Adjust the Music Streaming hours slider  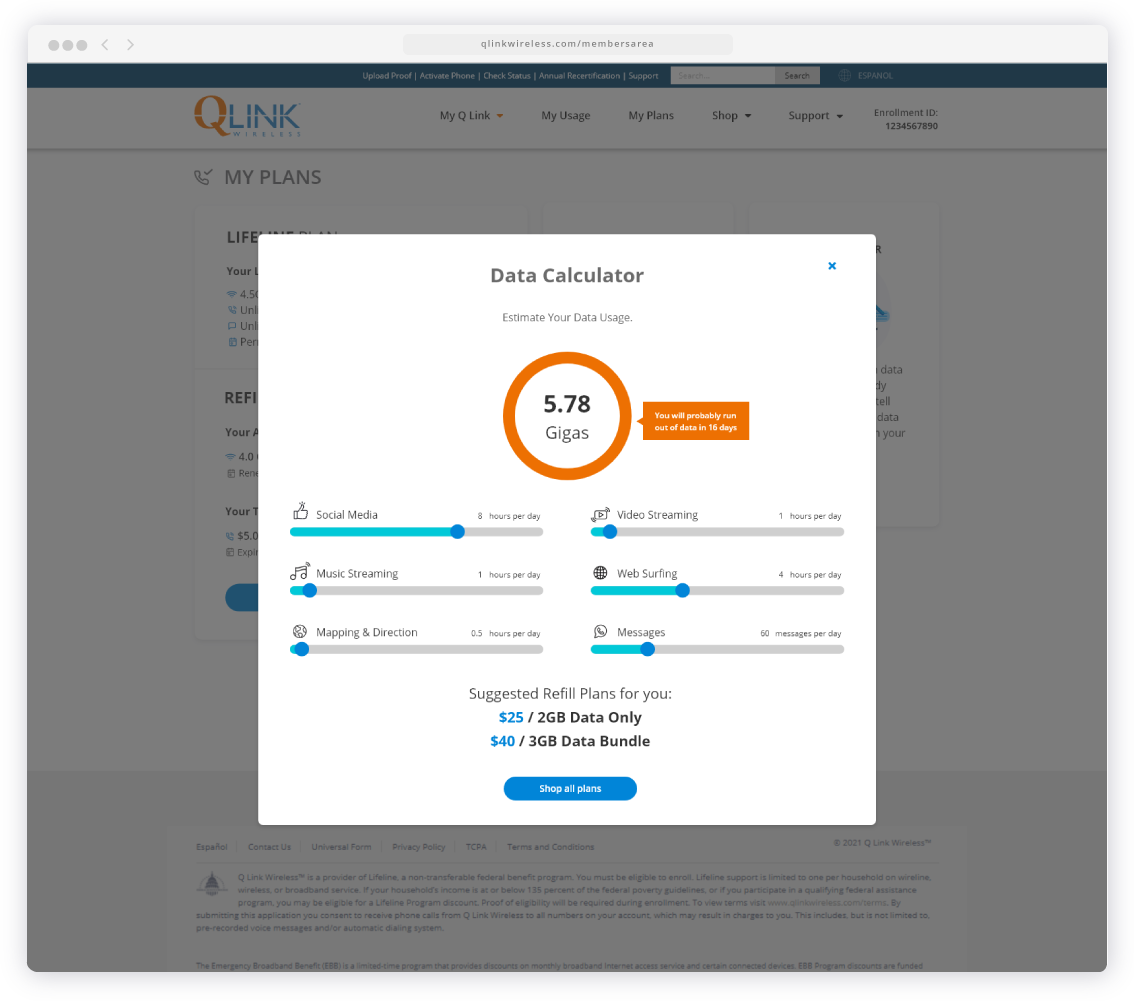tap(310, 590)
